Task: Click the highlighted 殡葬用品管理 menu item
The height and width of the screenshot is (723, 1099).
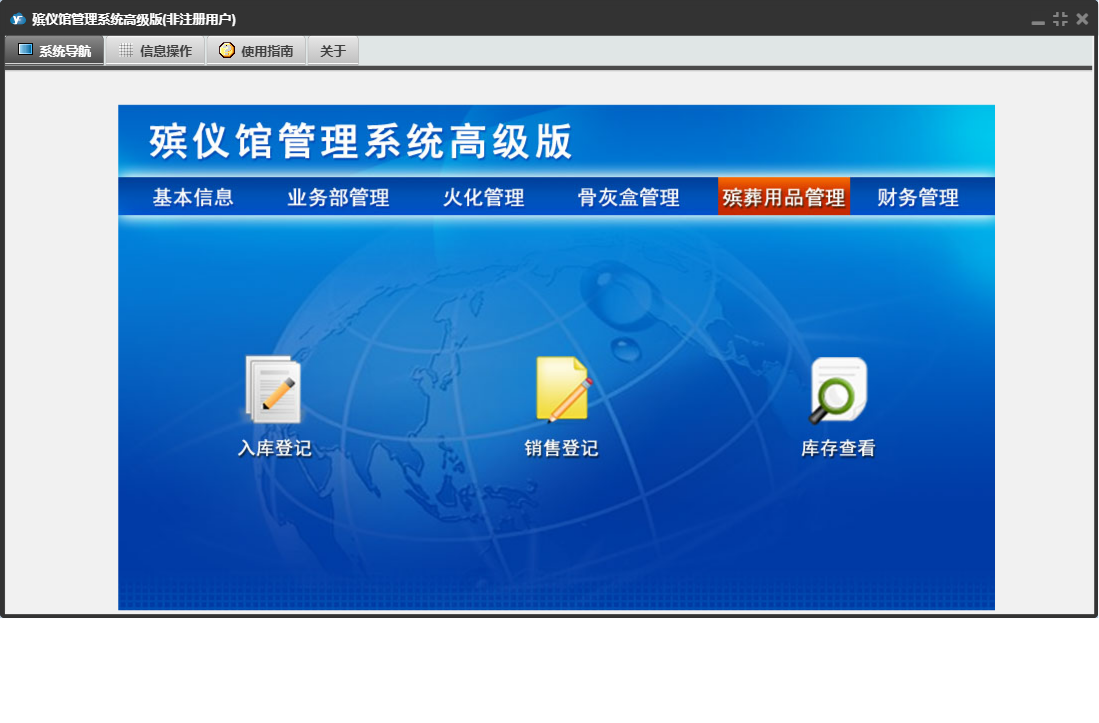Action: click(x=784, y=198)
